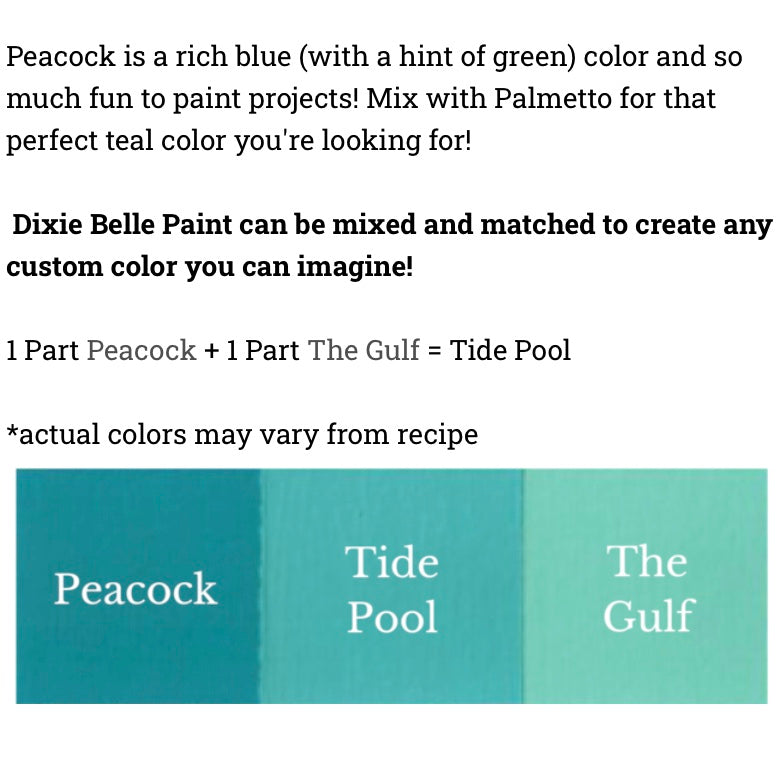Select the dark Peacock color swatch

pyautogui.click(x=138, y=586)
